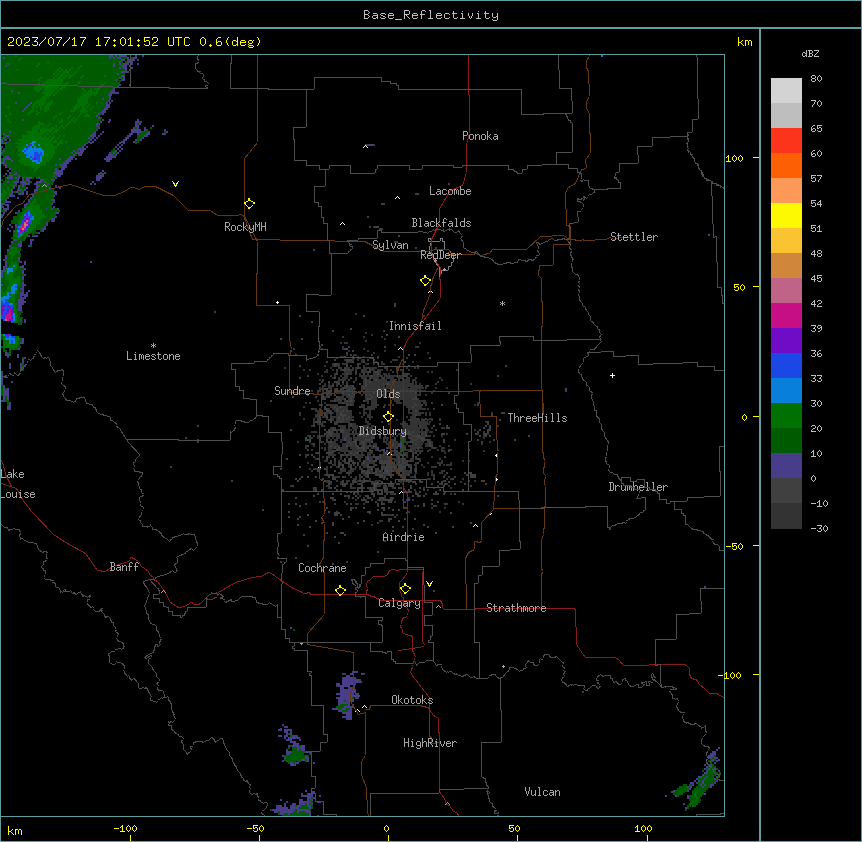Click the blue 36 dBZ color swatch
The height and width of the screenshot is (842, 862).
coord(786,365)
